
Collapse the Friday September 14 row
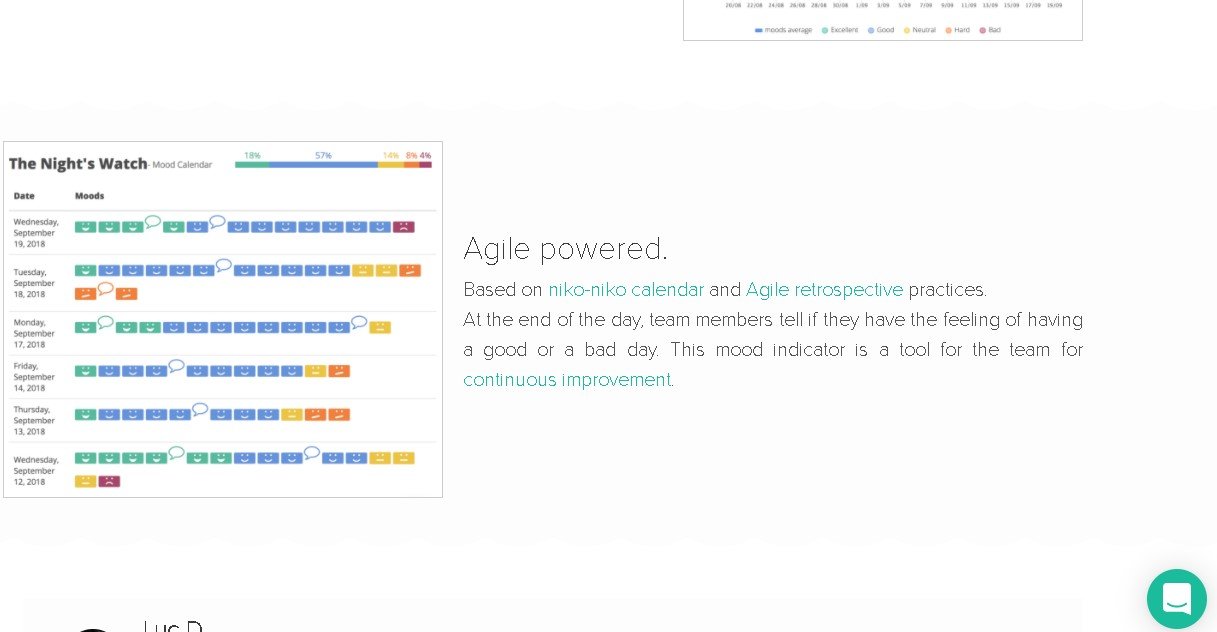click(x=35, y=377)
